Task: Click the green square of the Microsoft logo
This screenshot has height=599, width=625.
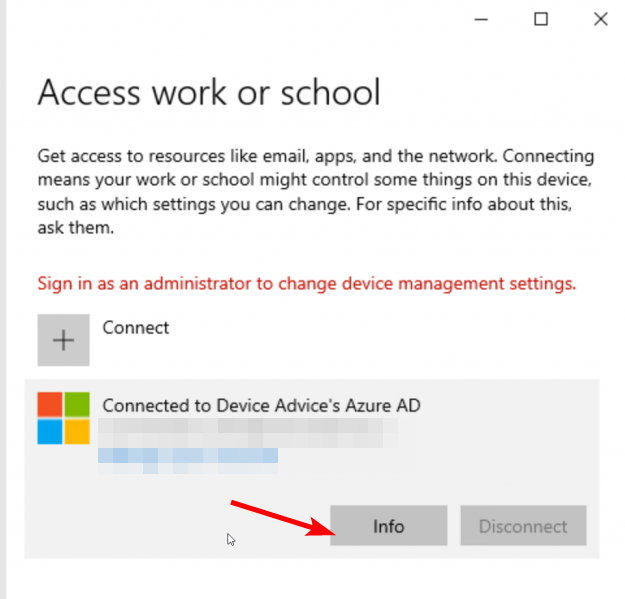Action: point(77,405)
